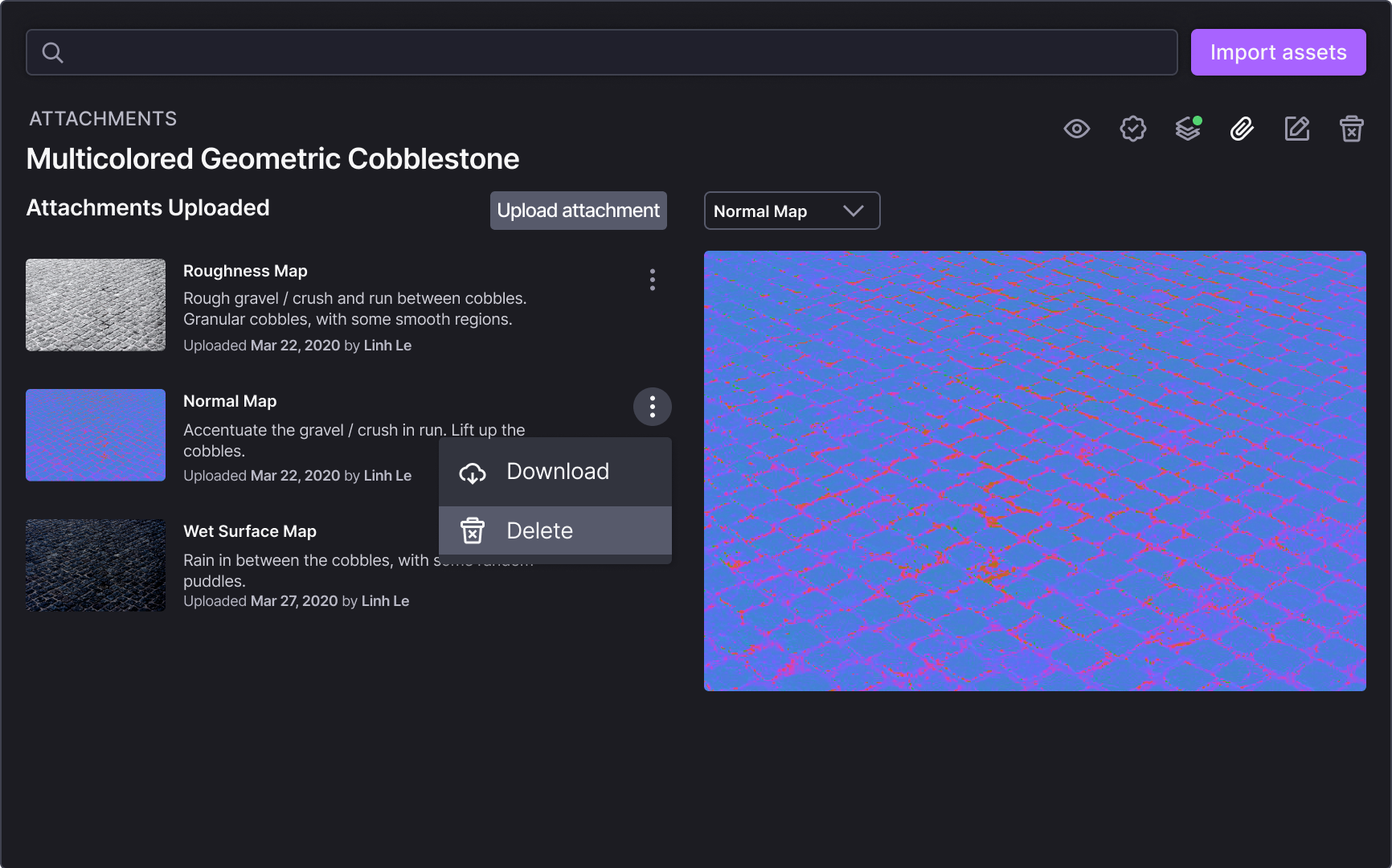1392x868 pixels.
Task: Click Upload attachment button
Action: [579, 211]
